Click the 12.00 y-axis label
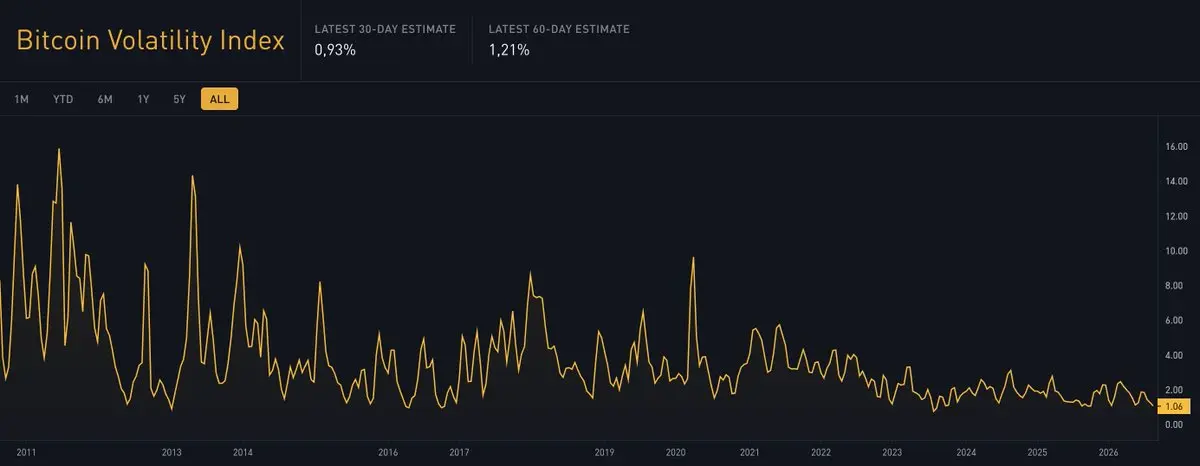Image resolution: width=1200 pixels, height=466 pixels. tap(1176, 216)
